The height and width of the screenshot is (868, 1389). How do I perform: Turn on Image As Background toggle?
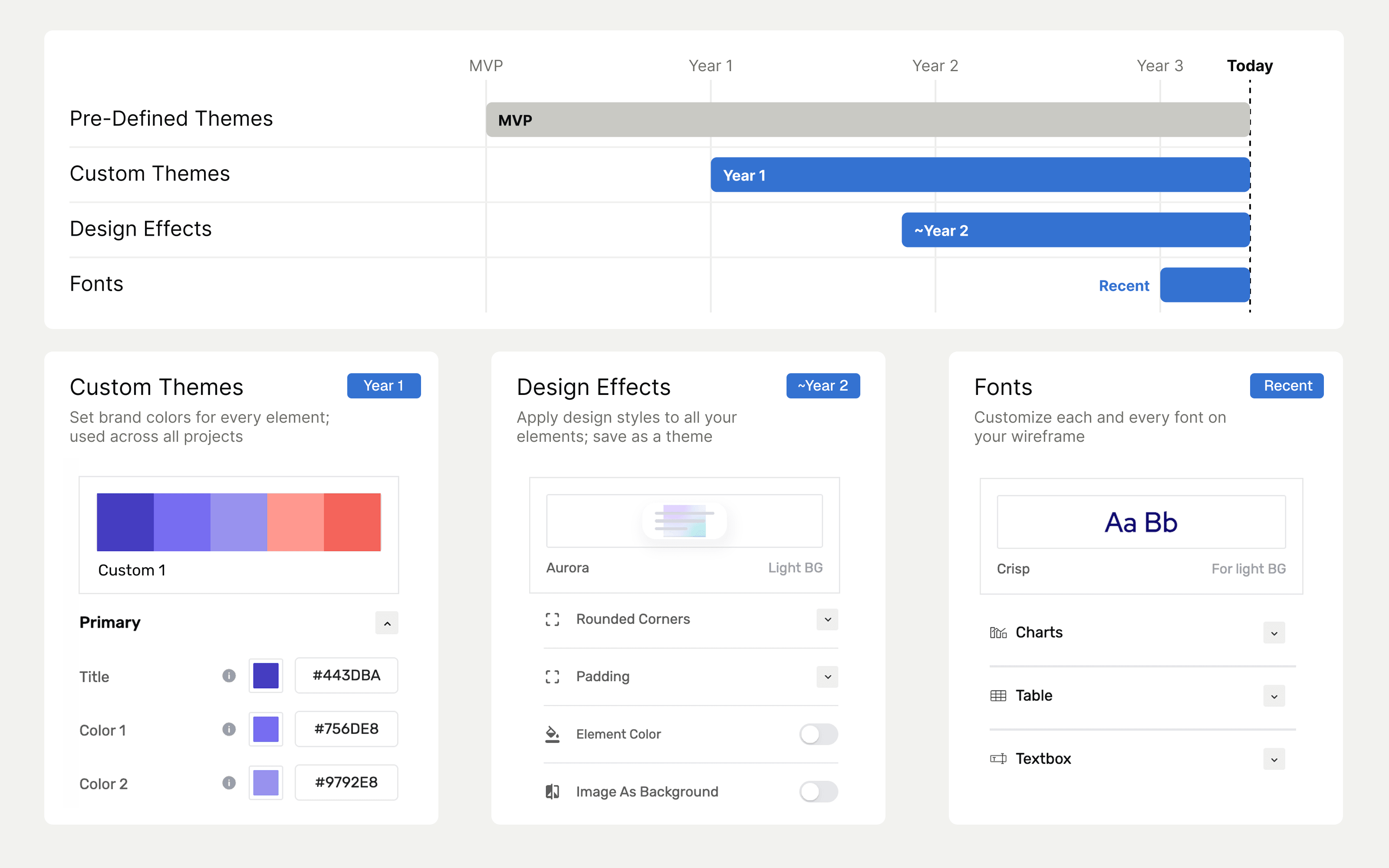point(819,792)
